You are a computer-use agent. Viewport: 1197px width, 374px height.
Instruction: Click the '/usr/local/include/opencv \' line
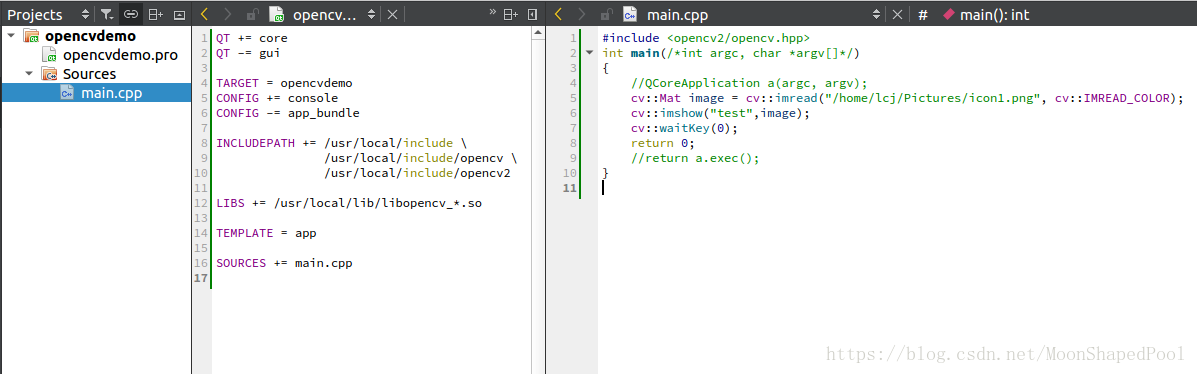coord(421,158)
